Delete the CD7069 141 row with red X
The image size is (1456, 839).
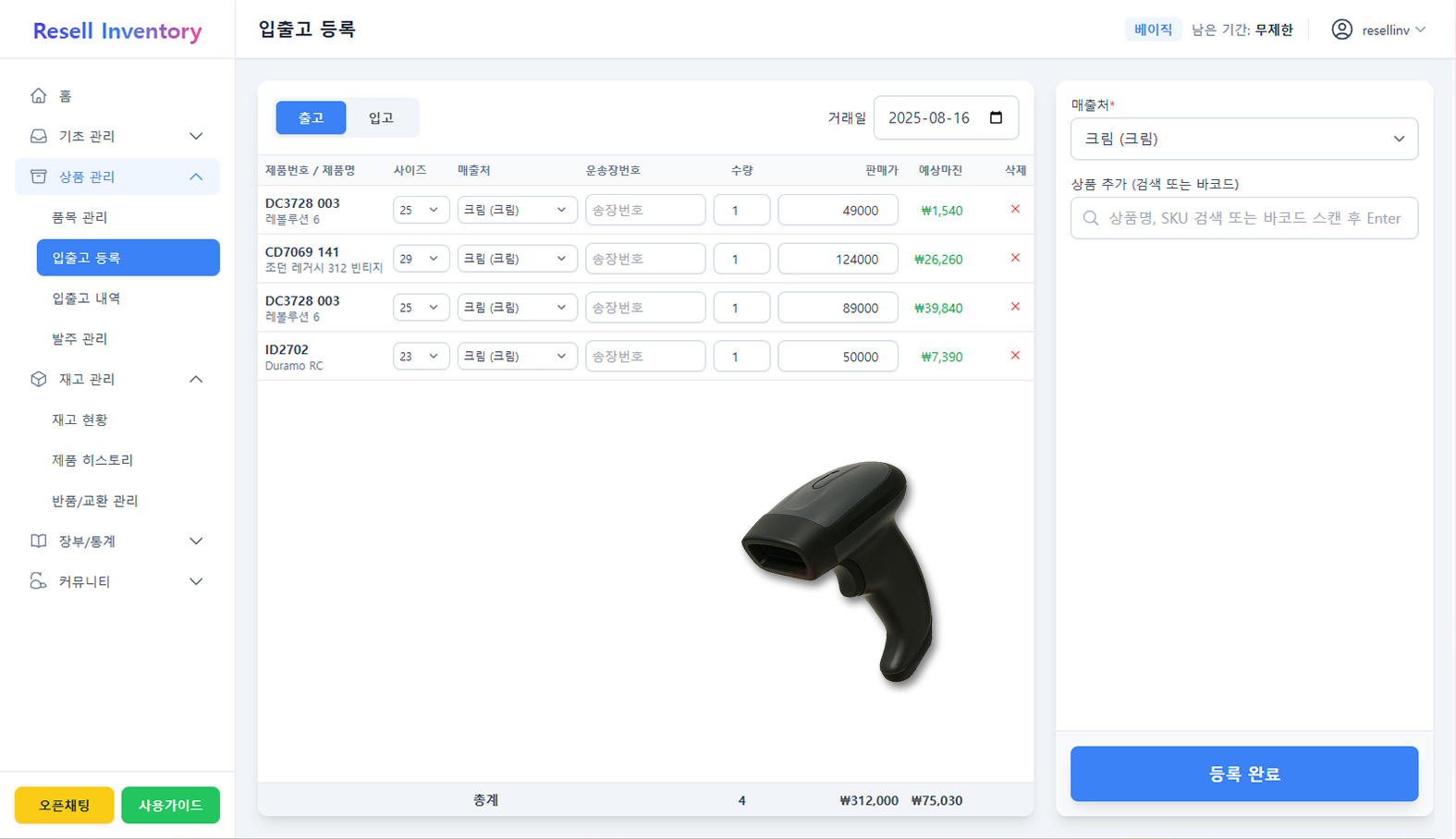point(1015,258)
